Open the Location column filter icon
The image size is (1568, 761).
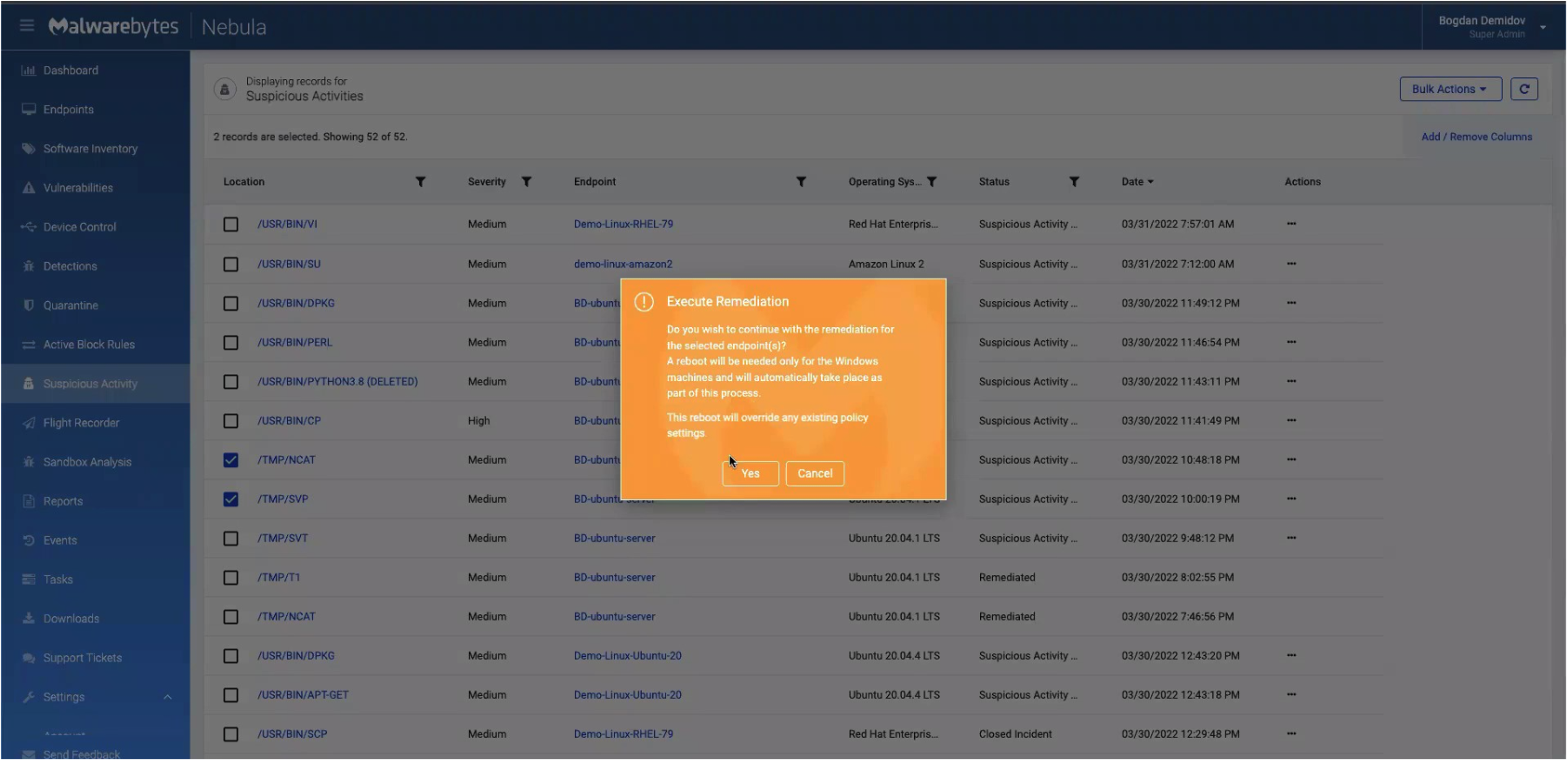[420, 182]
